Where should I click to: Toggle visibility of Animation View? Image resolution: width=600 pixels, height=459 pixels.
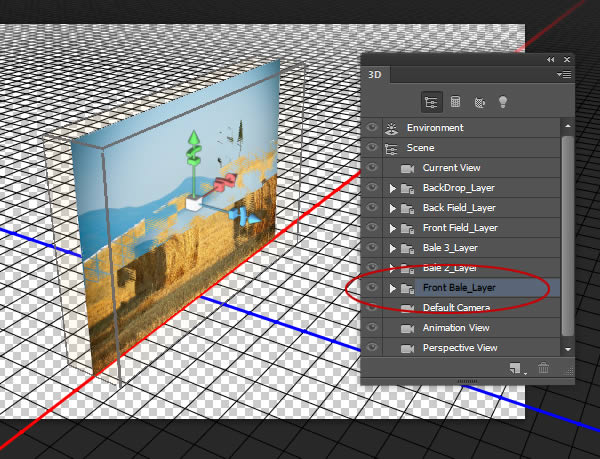tap(372, 327)
